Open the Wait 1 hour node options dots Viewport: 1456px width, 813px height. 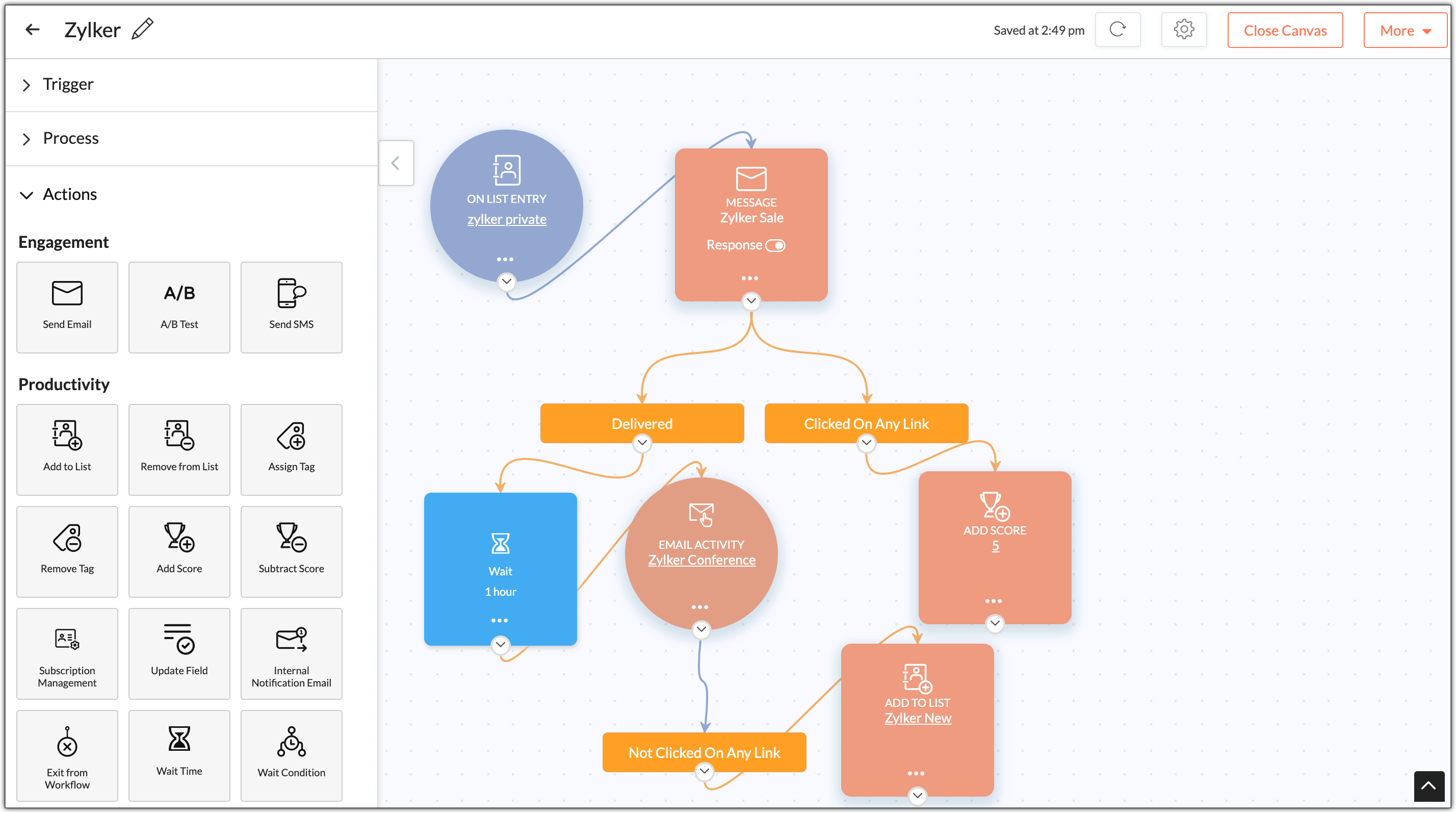pyautogui.click(x=500, y=620)
